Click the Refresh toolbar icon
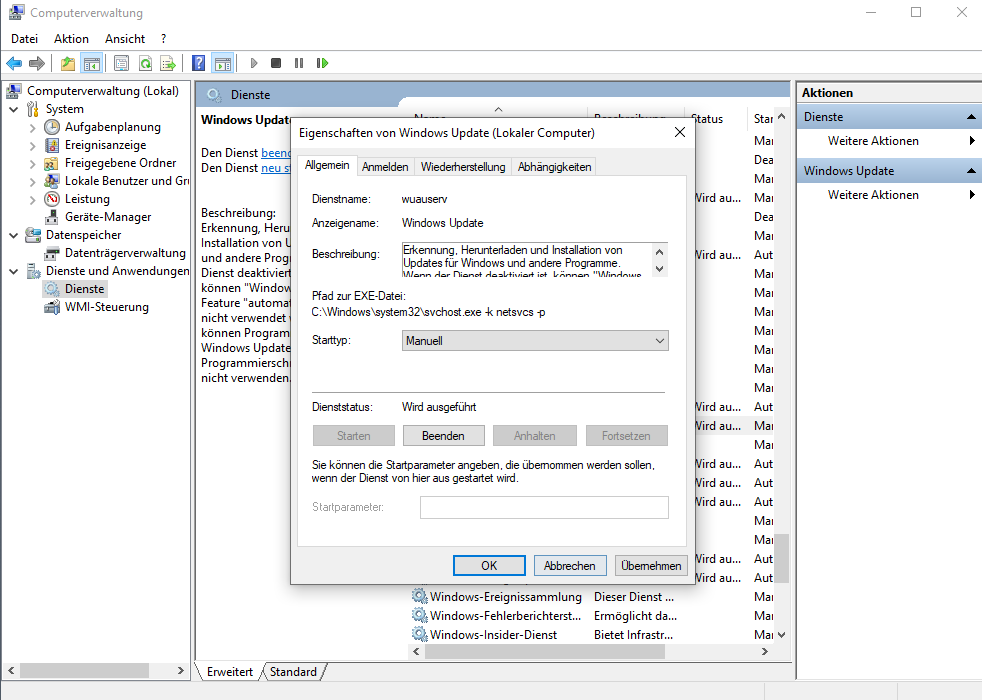The height and width of the screenshot is (700, 982). [145, 63]
